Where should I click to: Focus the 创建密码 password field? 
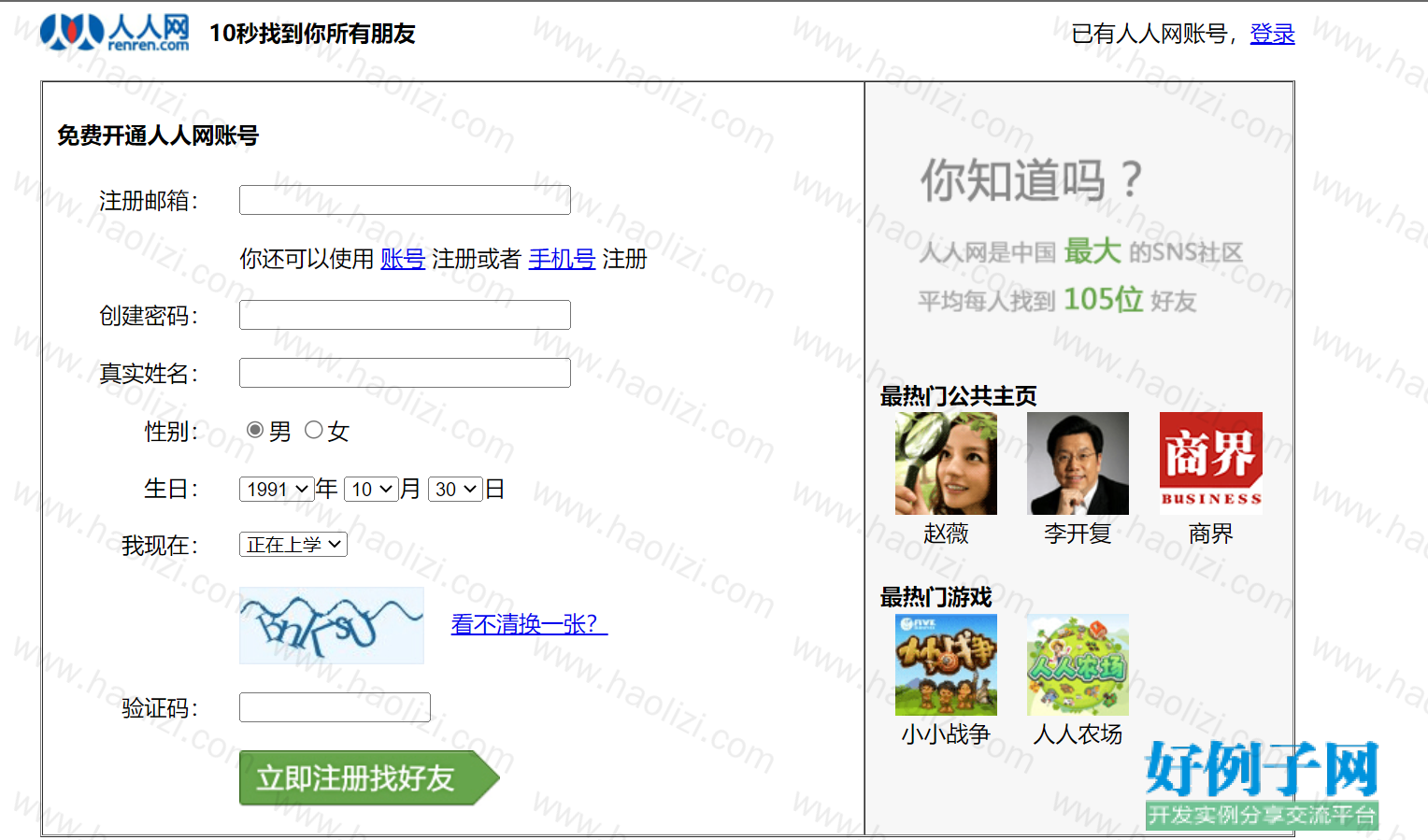click(x=405, y=315)
